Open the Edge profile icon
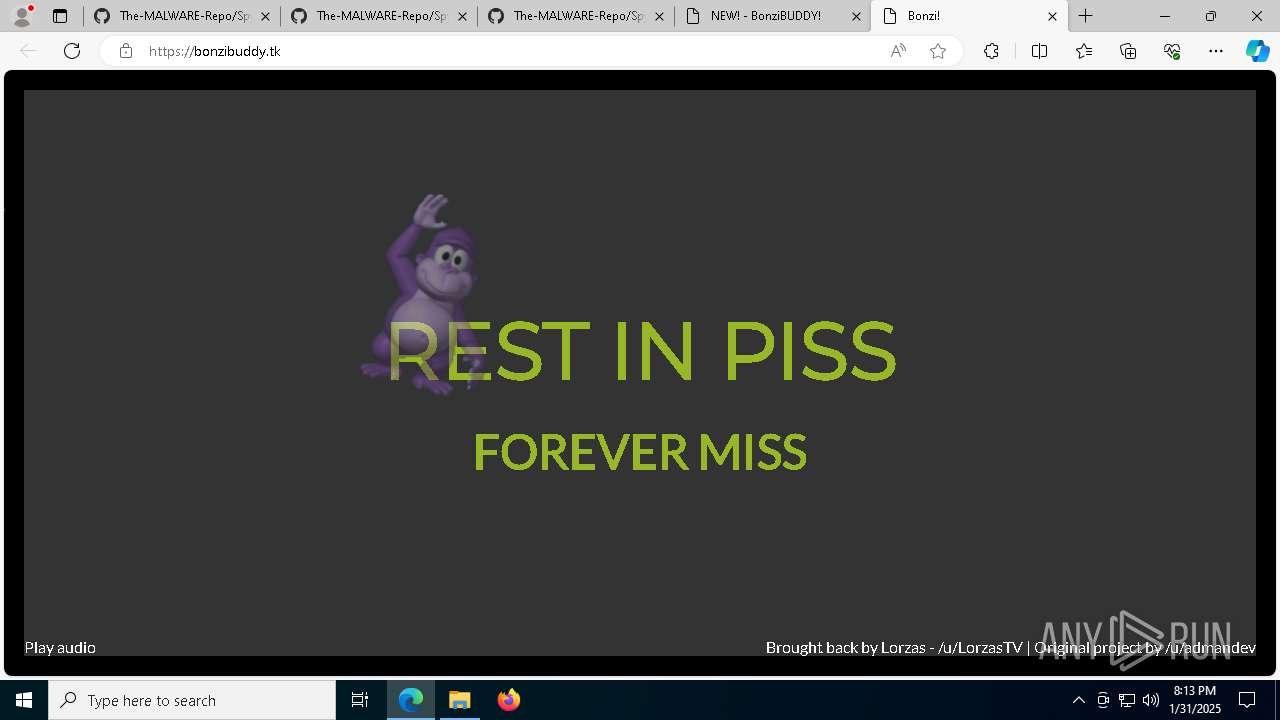 (22, 16)
